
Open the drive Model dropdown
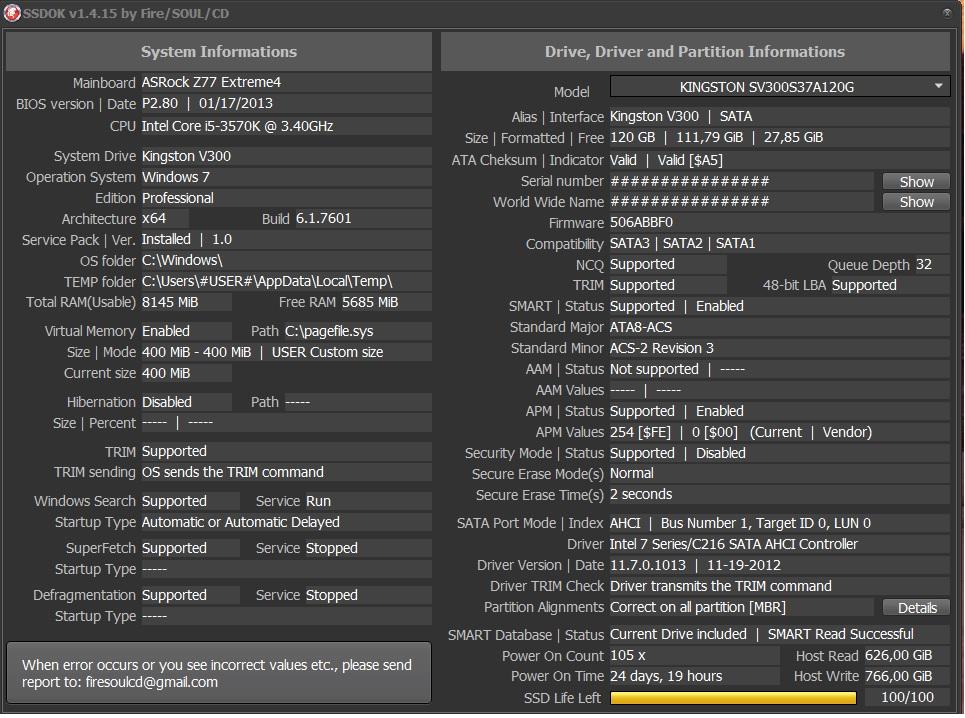pos(780,87)
